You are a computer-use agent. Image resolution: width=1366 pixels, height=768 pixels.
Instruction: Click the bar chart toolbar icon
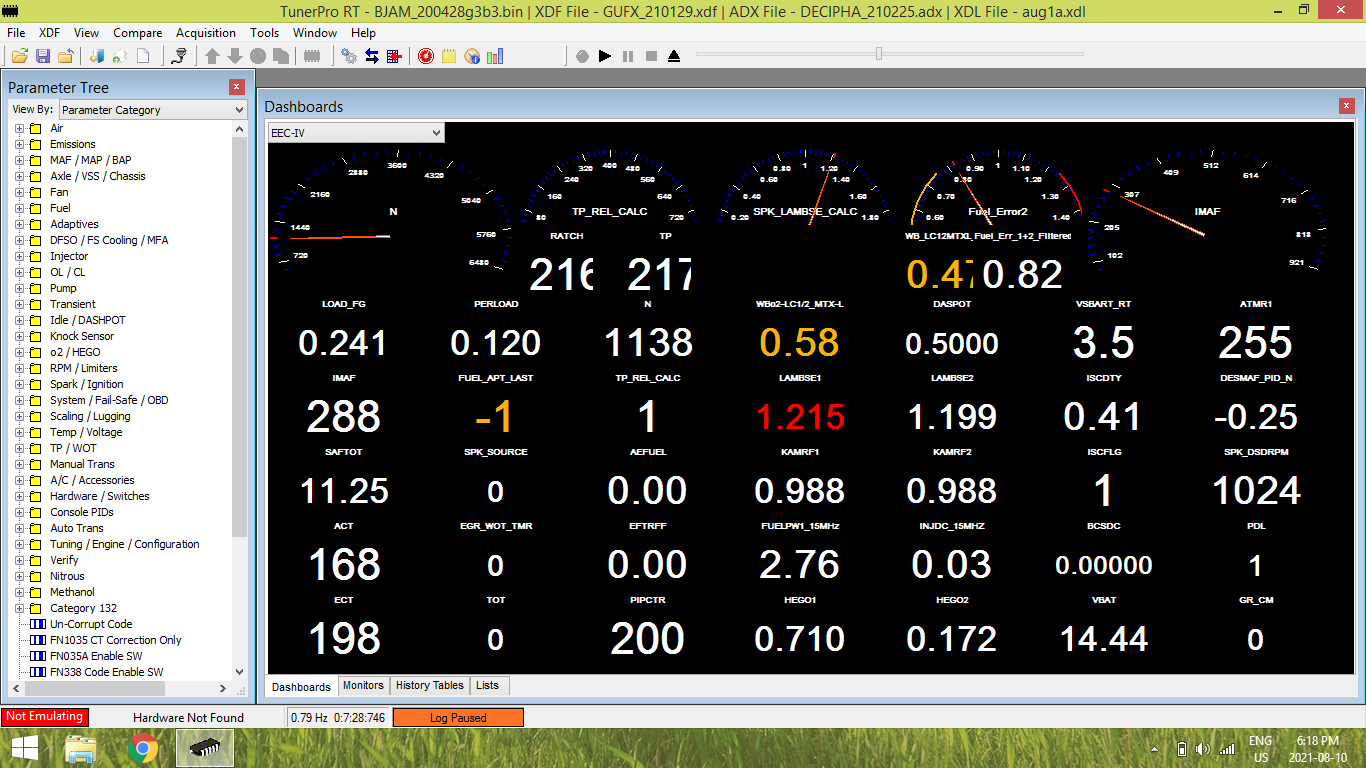click(x=495, y=56)
